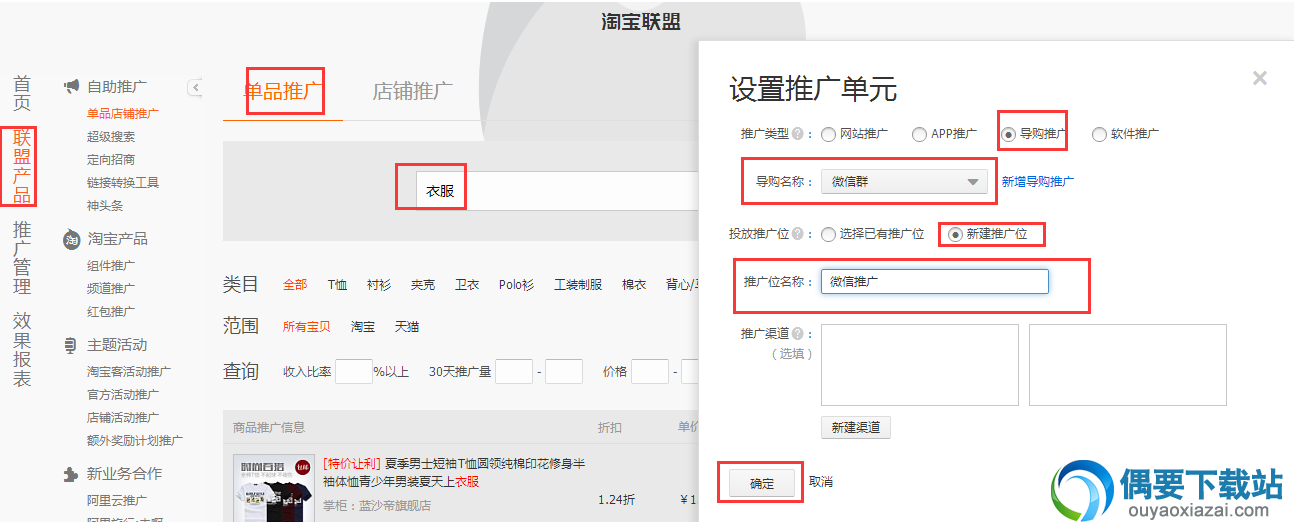This screenshot has height=522, width=1294.
Task: Open the 店铺活动推广 sidebar link
Action: 123,418
